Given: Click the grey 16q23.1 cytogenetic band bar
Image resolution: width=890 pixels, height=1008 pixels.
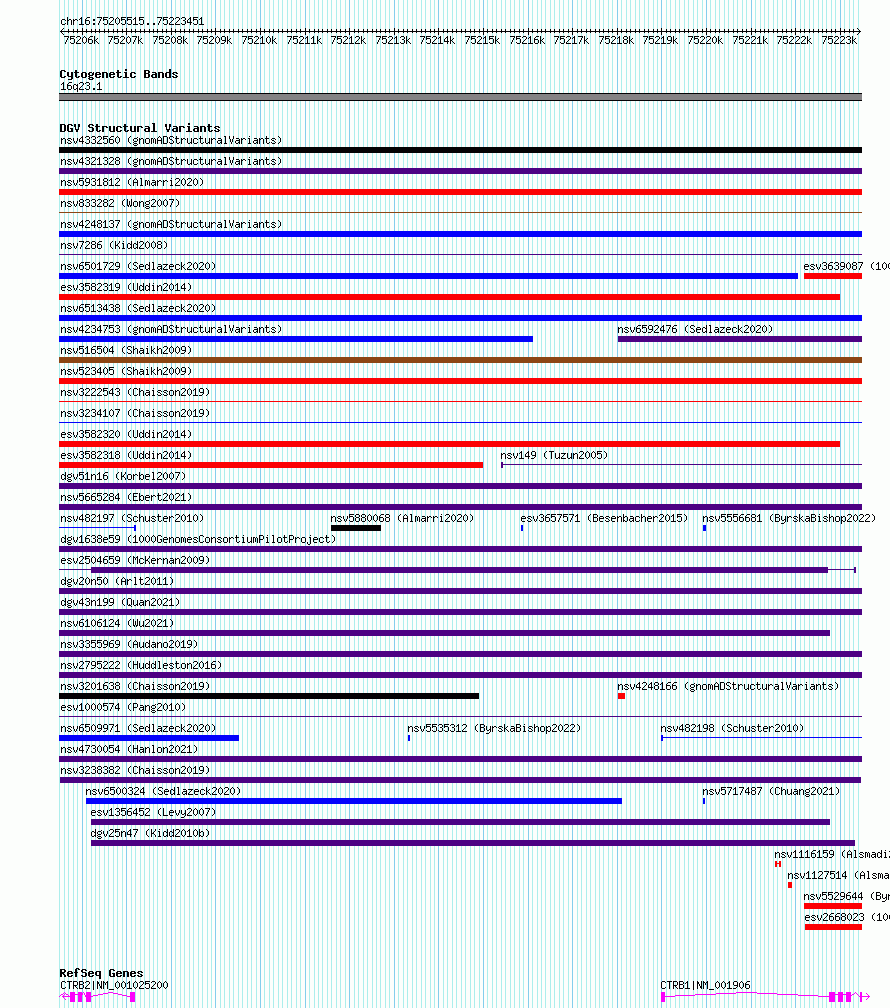Looking at the screenshot, I should (x=460, y=97).
